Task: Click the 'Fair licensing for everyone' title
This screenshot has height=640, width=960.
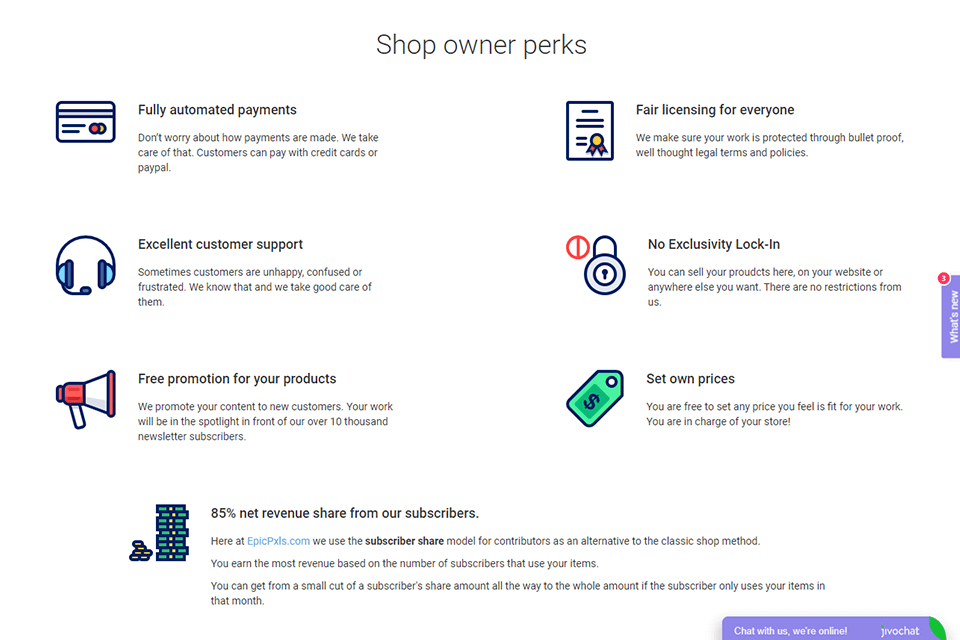Action: coord(715,110)
